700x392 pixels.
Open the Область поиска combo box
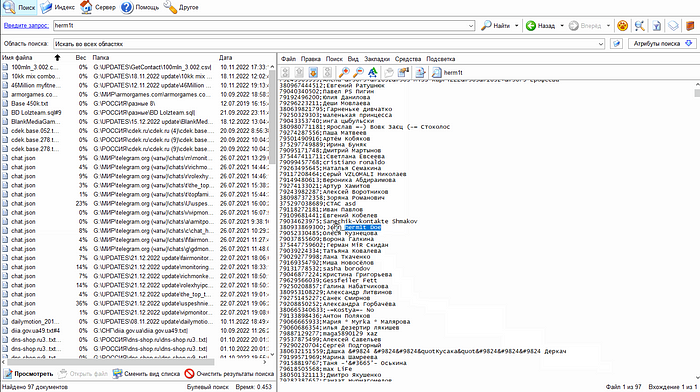tap(329, 44)
